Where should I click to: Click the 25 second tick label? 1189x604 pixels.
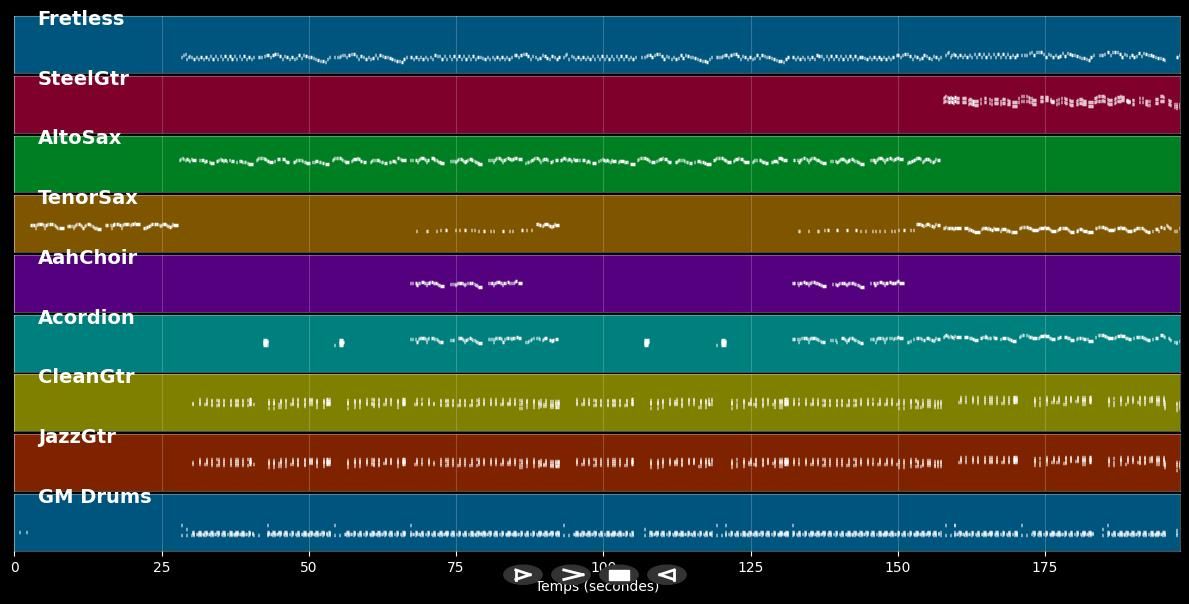point(161,567)
